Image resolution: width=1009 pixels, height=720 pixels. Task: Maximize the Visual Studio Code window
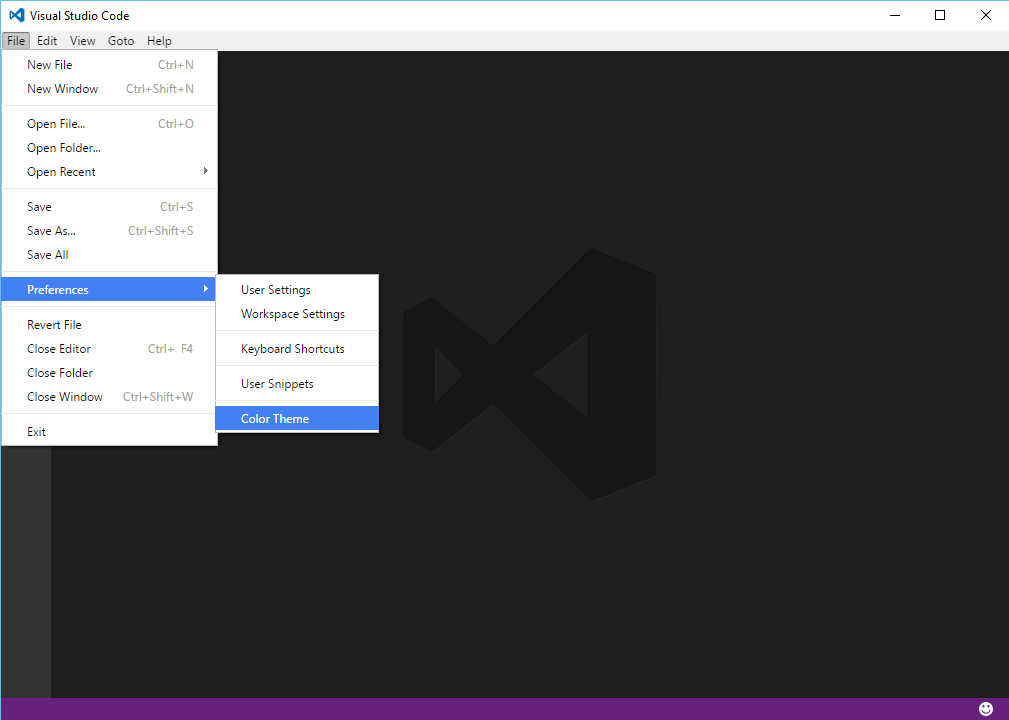point(940,15)
